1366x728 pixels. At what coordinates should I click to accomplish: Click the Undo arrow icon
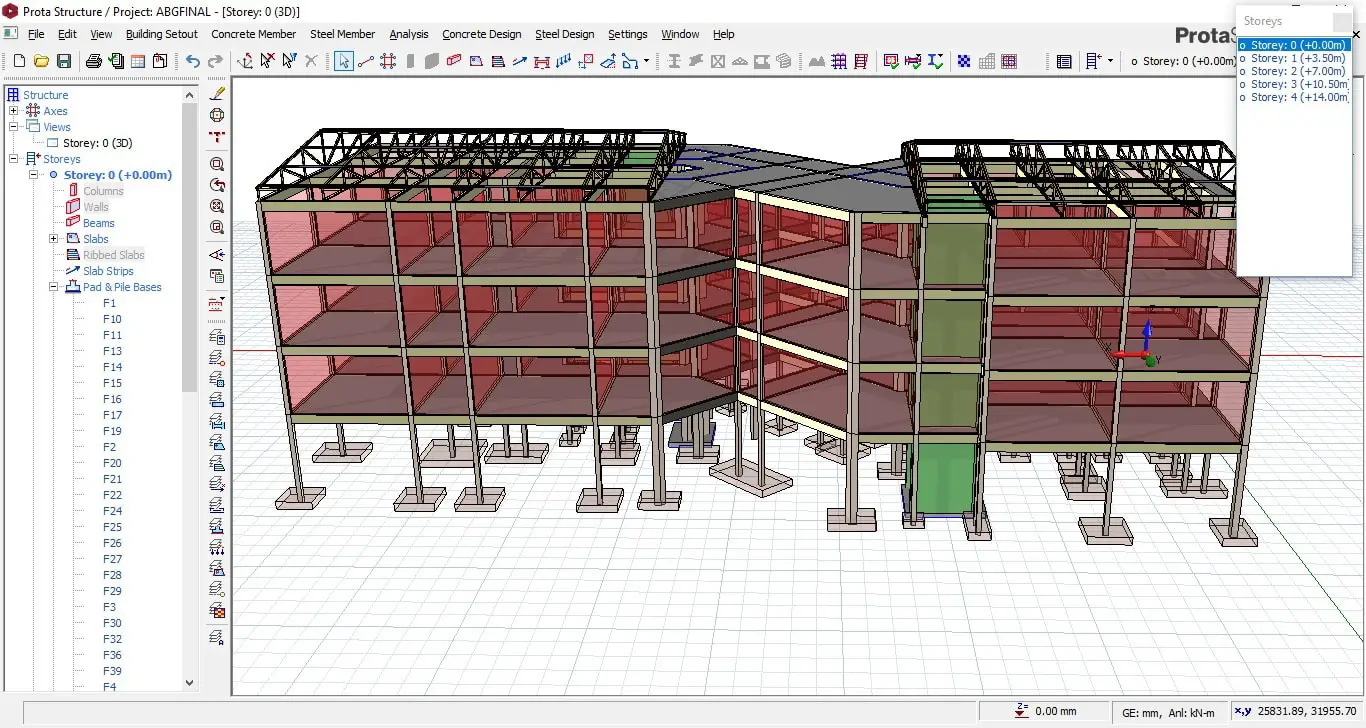[193, 61]
